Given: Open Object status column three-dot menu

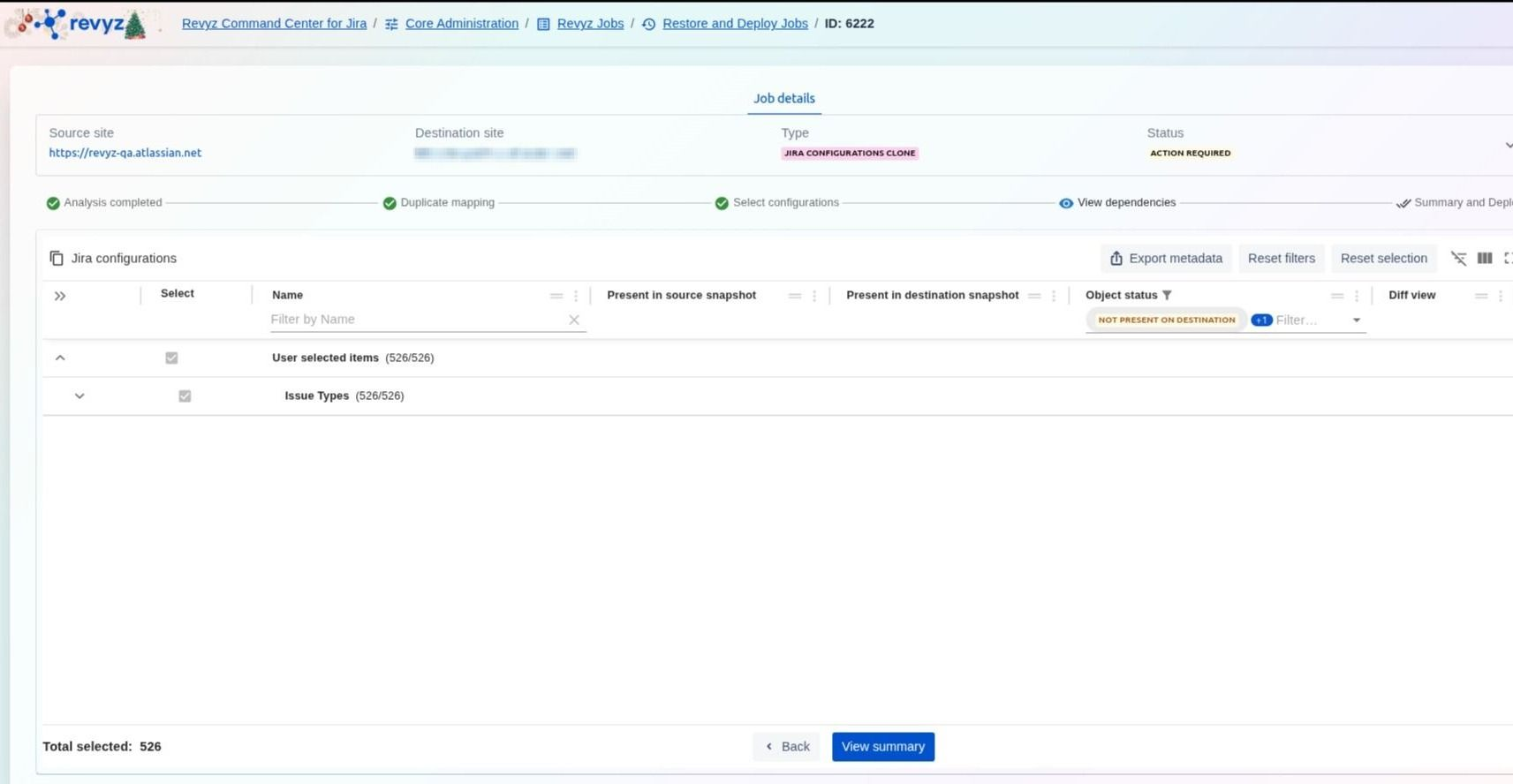Looking at the screenshot, I should [x=1357, y=296].
